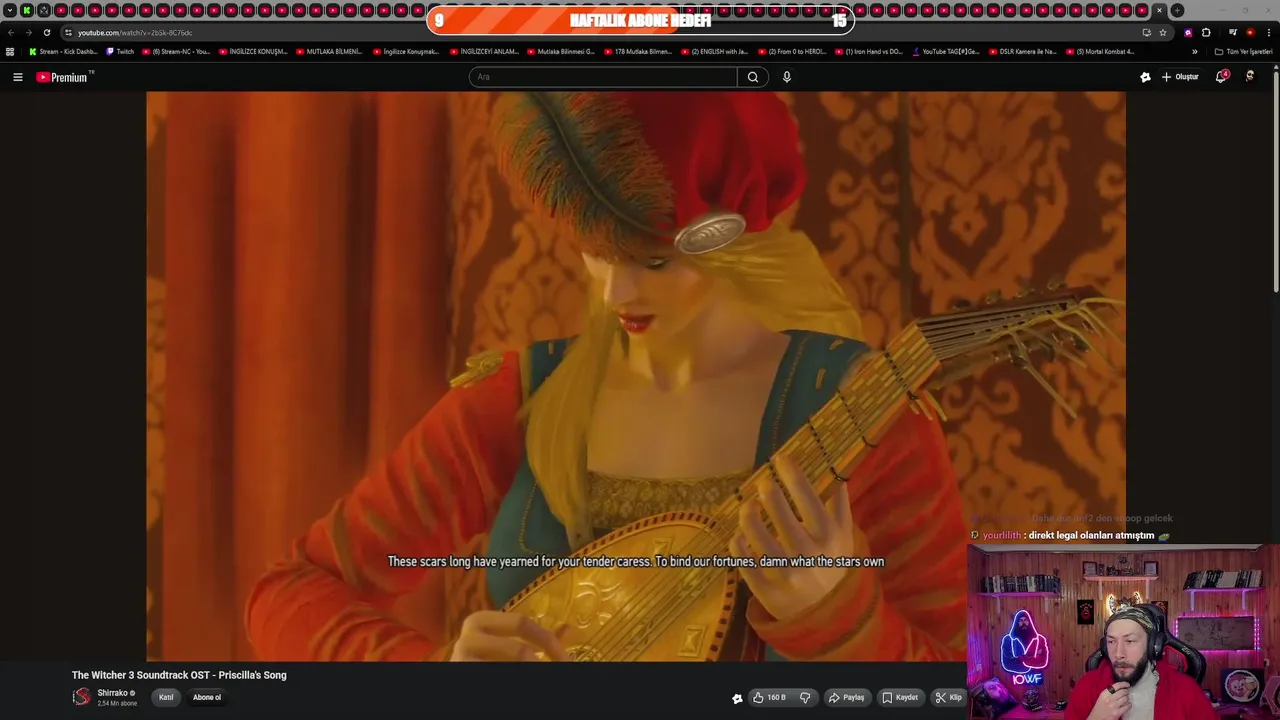Open the İngilizce Konuşmak... bookmark

406,51
